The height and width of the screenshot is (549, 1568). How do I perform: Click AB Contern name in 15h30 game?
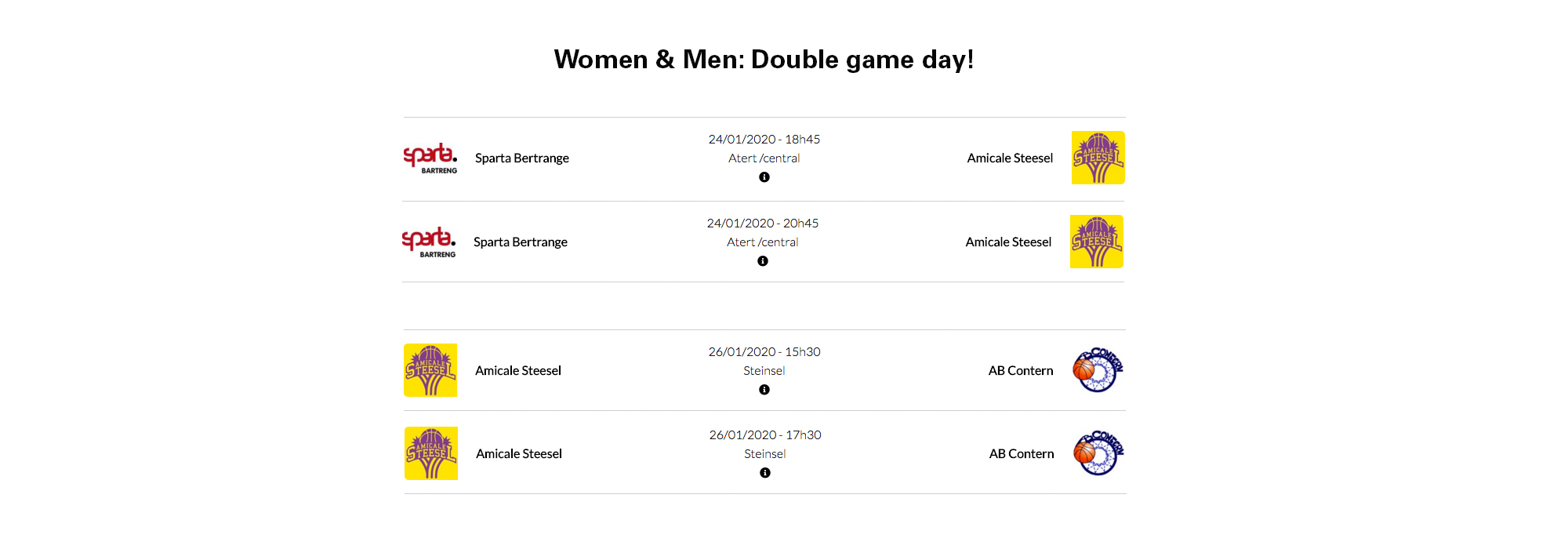click(x=1021, y=371)
